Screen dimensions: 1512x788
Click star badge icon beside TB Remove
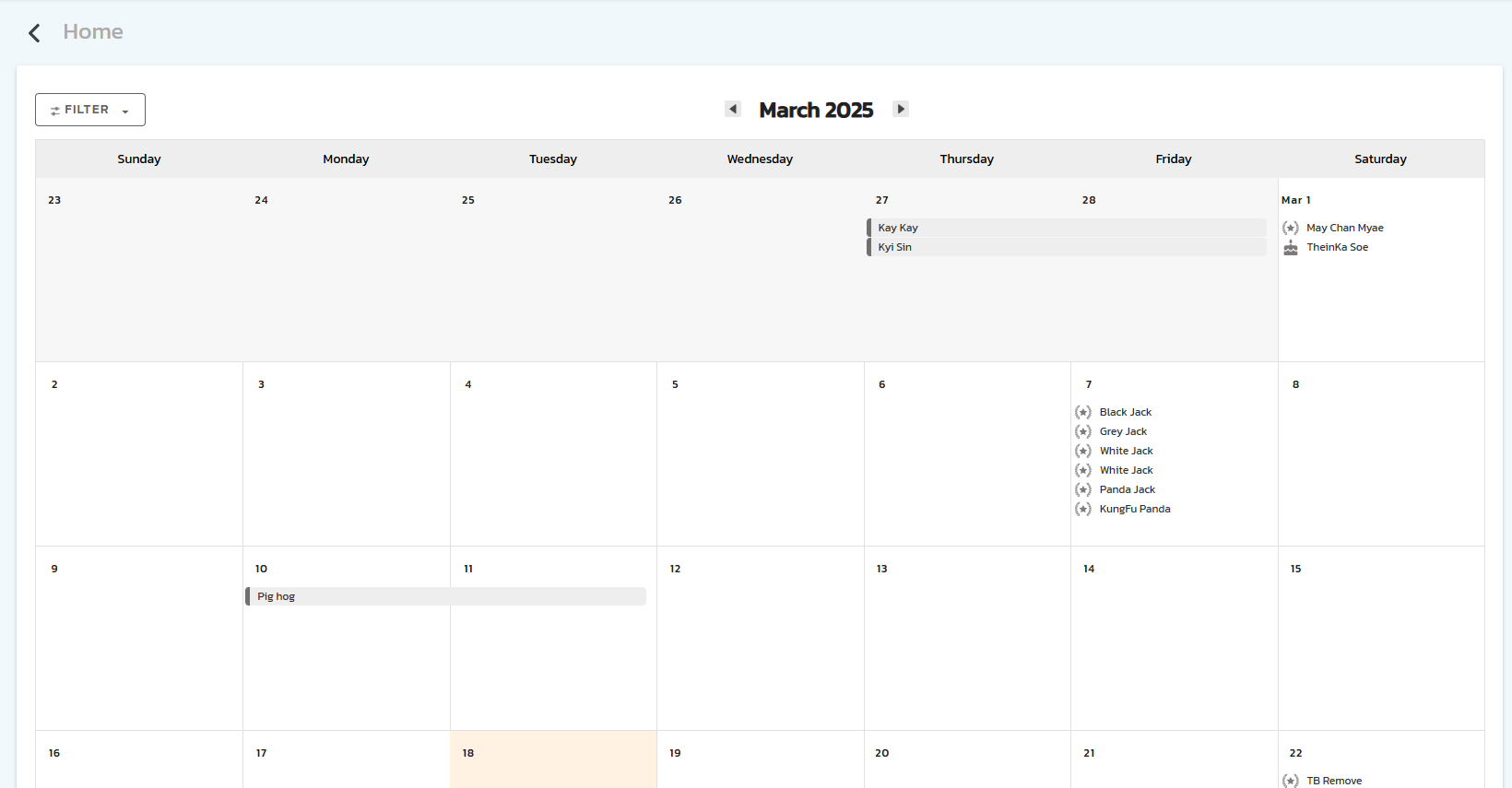coord(1291,781)
